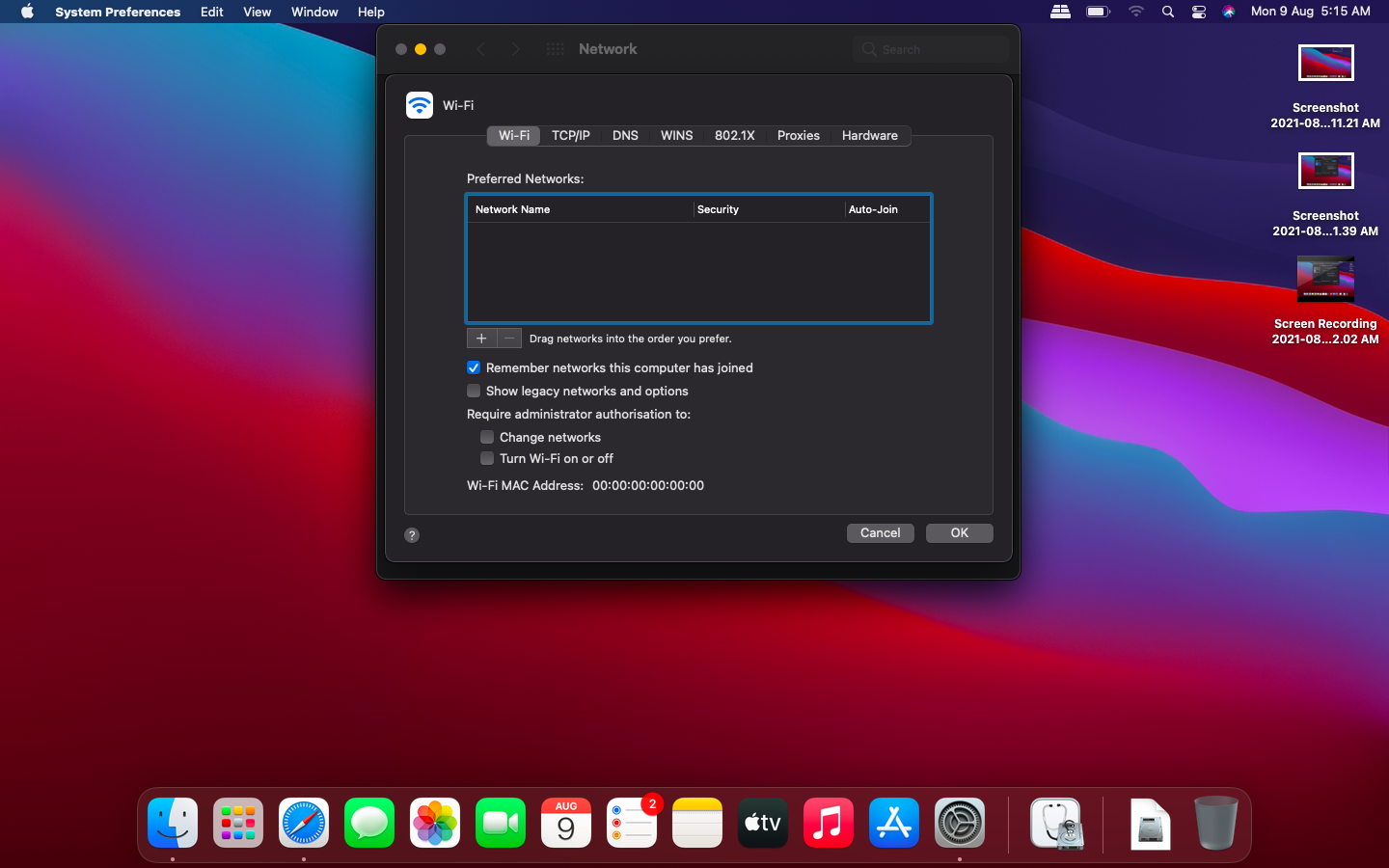
Task: Open the Trash in the Dock
Action: (x=1215, y=823)
